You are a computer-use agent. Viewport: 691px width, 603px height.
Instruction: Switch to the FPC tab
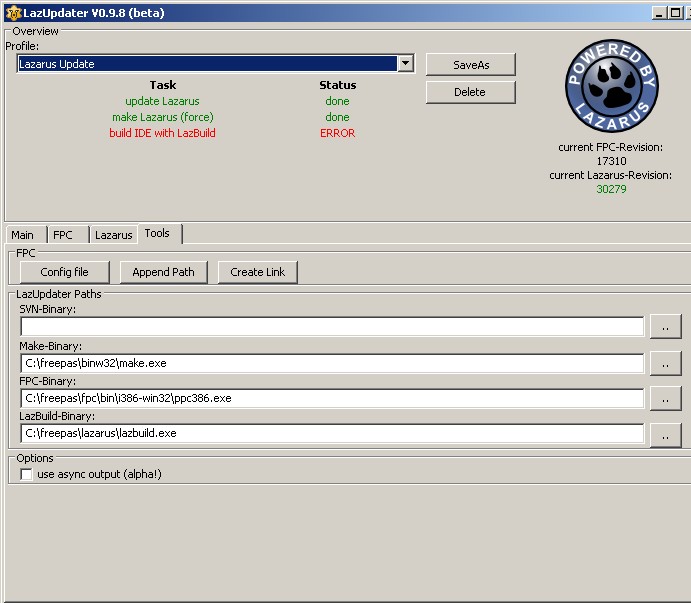[63, 235]
